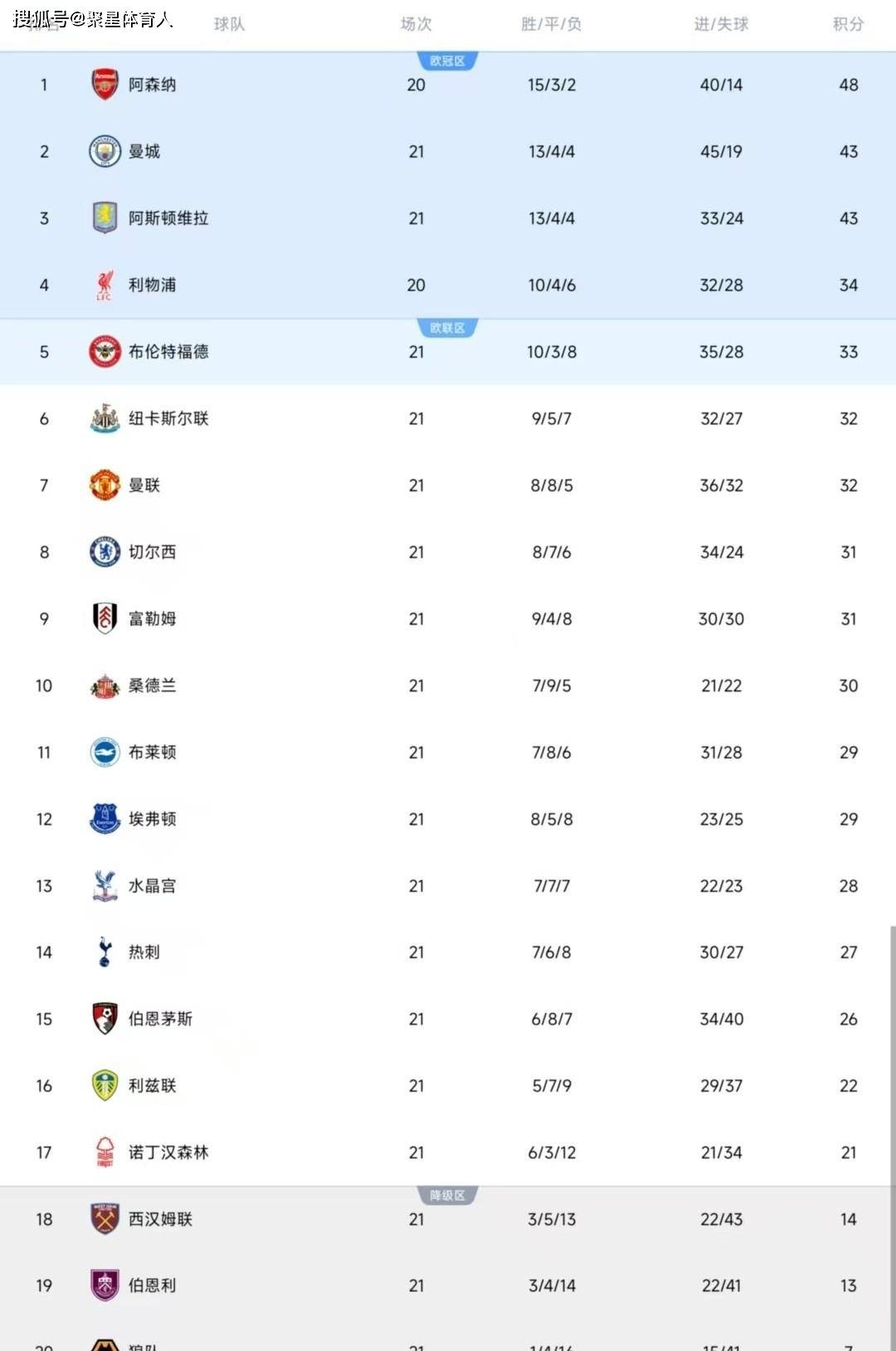Tap the Fulham team logo
This screenshot has width=896, height=1351.
(105, 618)
